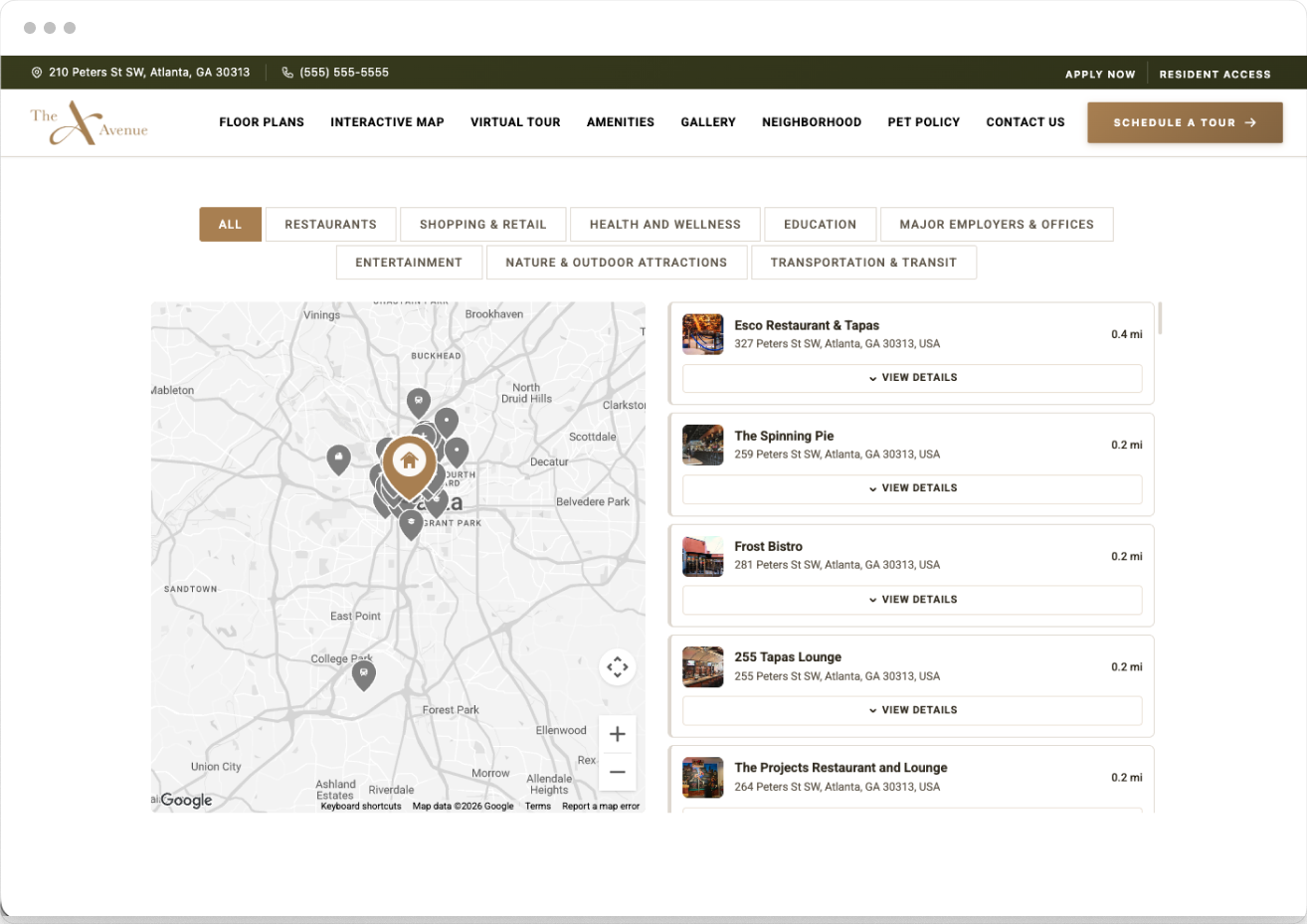This screenshot has width=1307, height=924.
Task: Click Terms link on map
Action: [538, 807]
